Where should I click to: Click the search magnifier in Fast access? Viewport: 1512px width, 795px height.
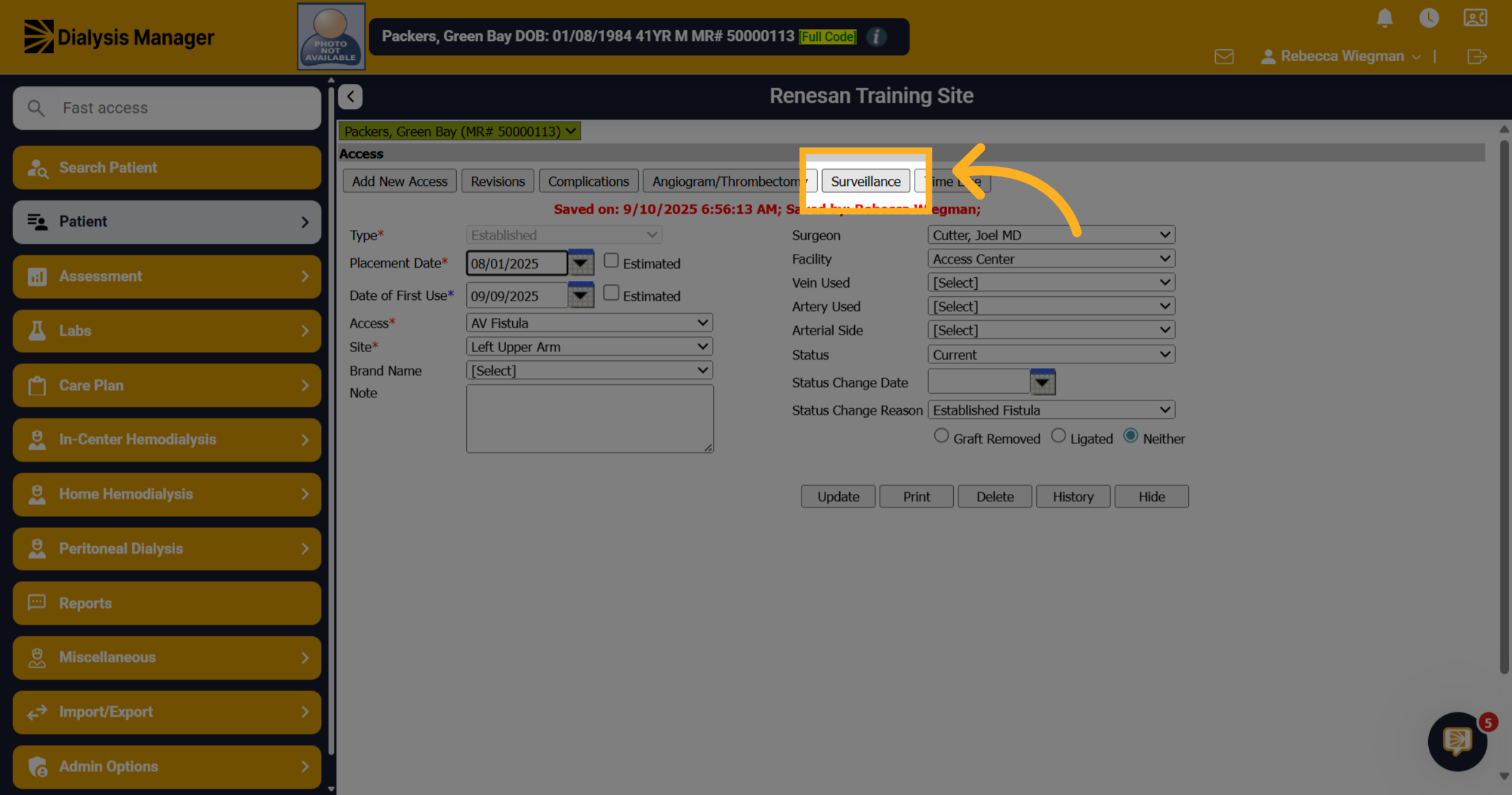coord(36,108)
